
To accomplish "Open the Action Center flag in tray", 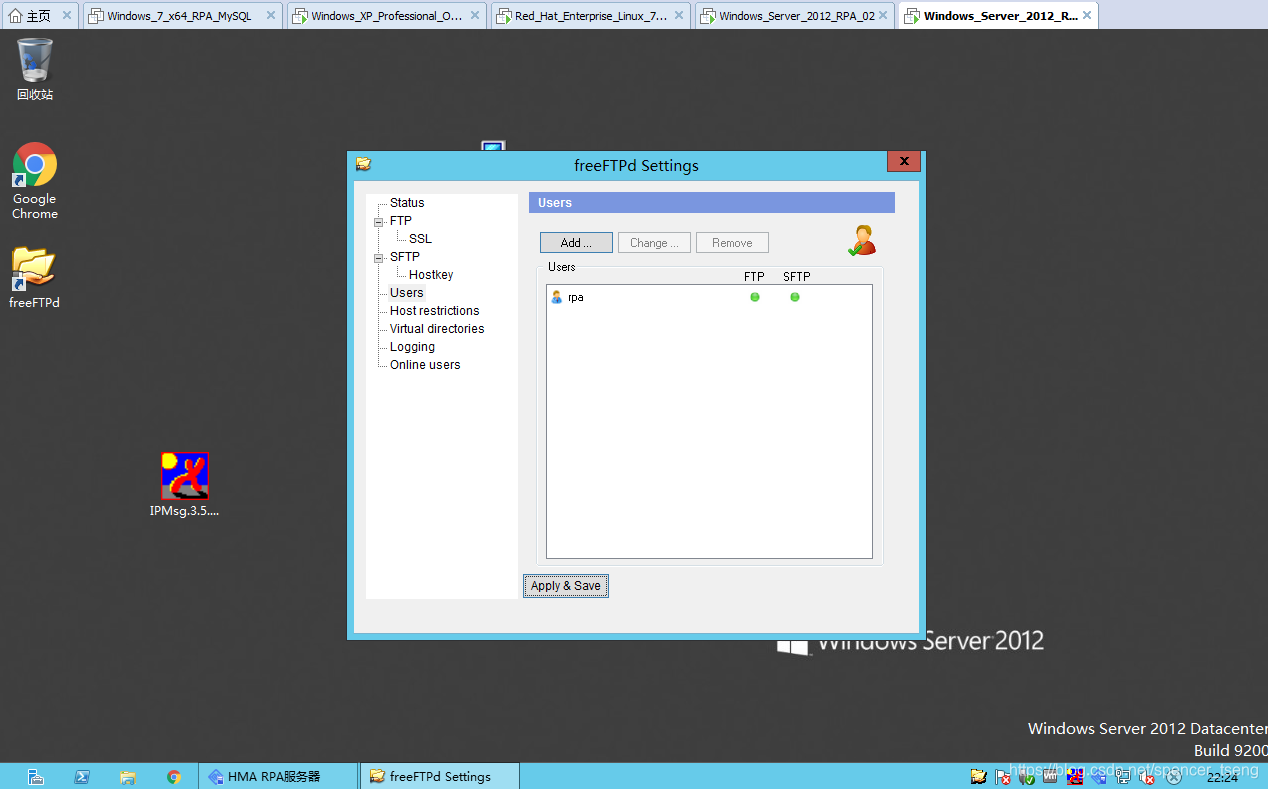I will [x=1003, y=776].
